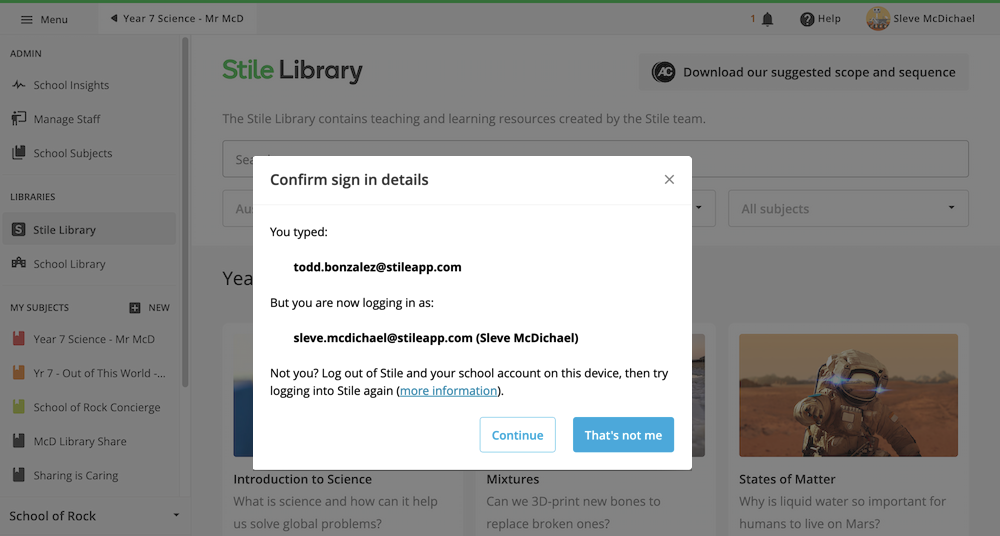Click the Sleve McDichael profile avatar
1000x536 pixels.
point(878,19)
